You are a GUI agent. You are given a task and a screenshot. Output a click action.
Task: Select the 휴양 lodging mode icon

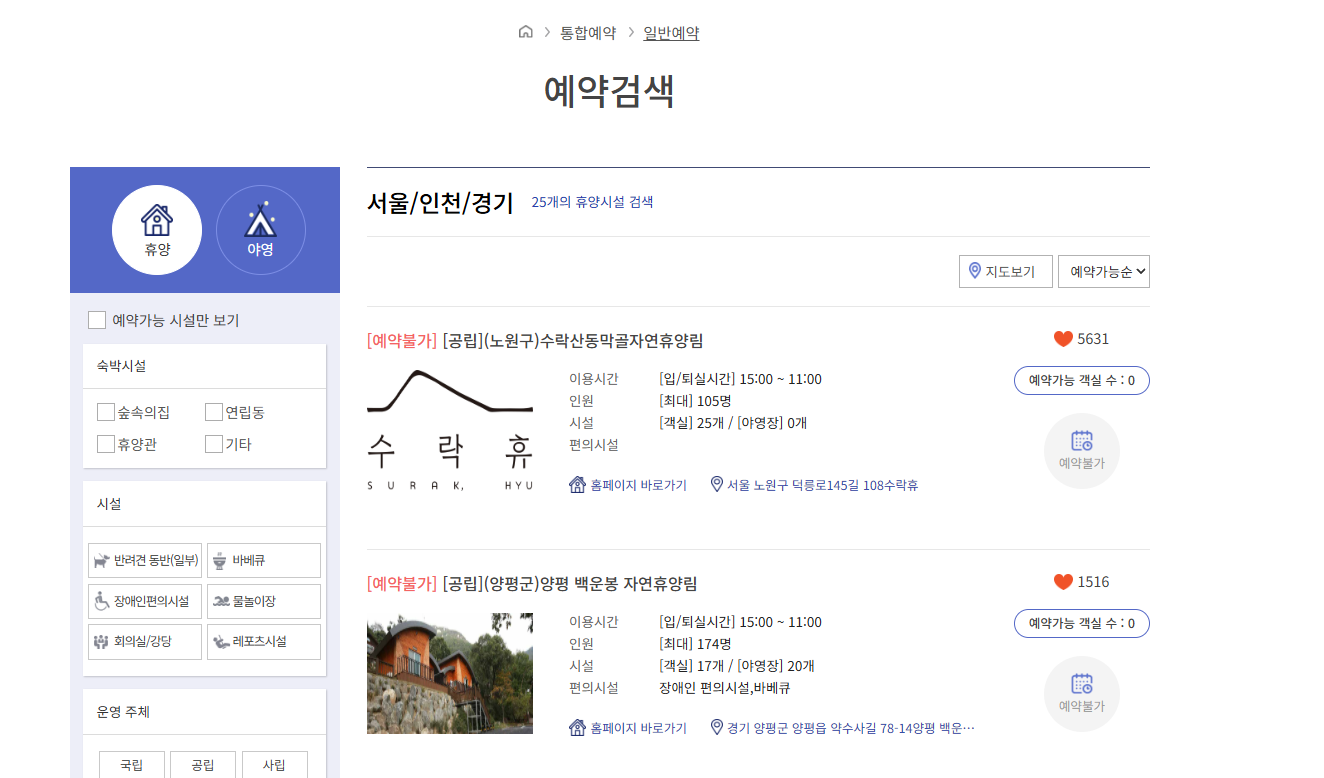click(157, 230)
